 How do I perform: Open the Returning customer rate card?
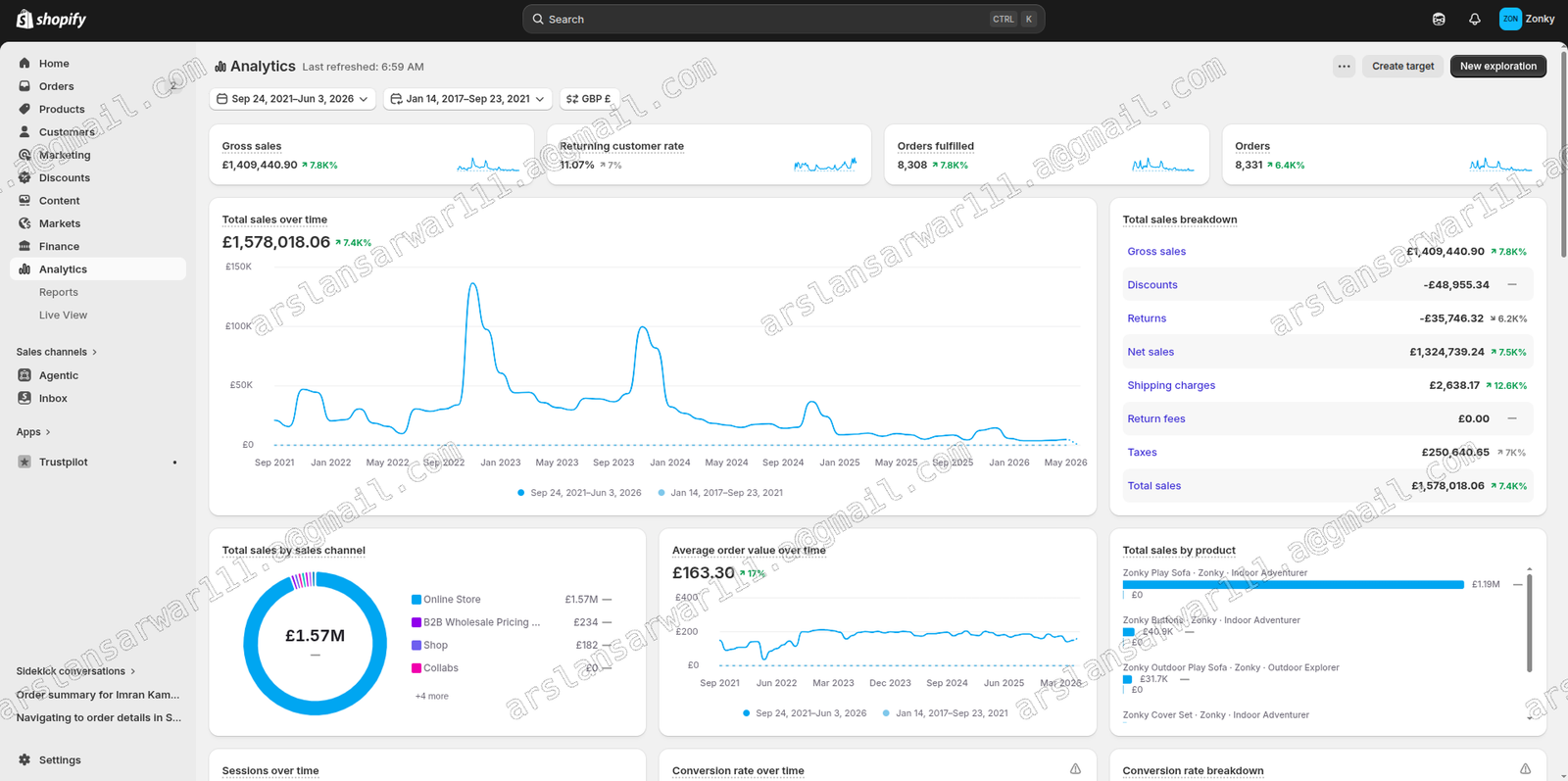[x=709, y=154]
